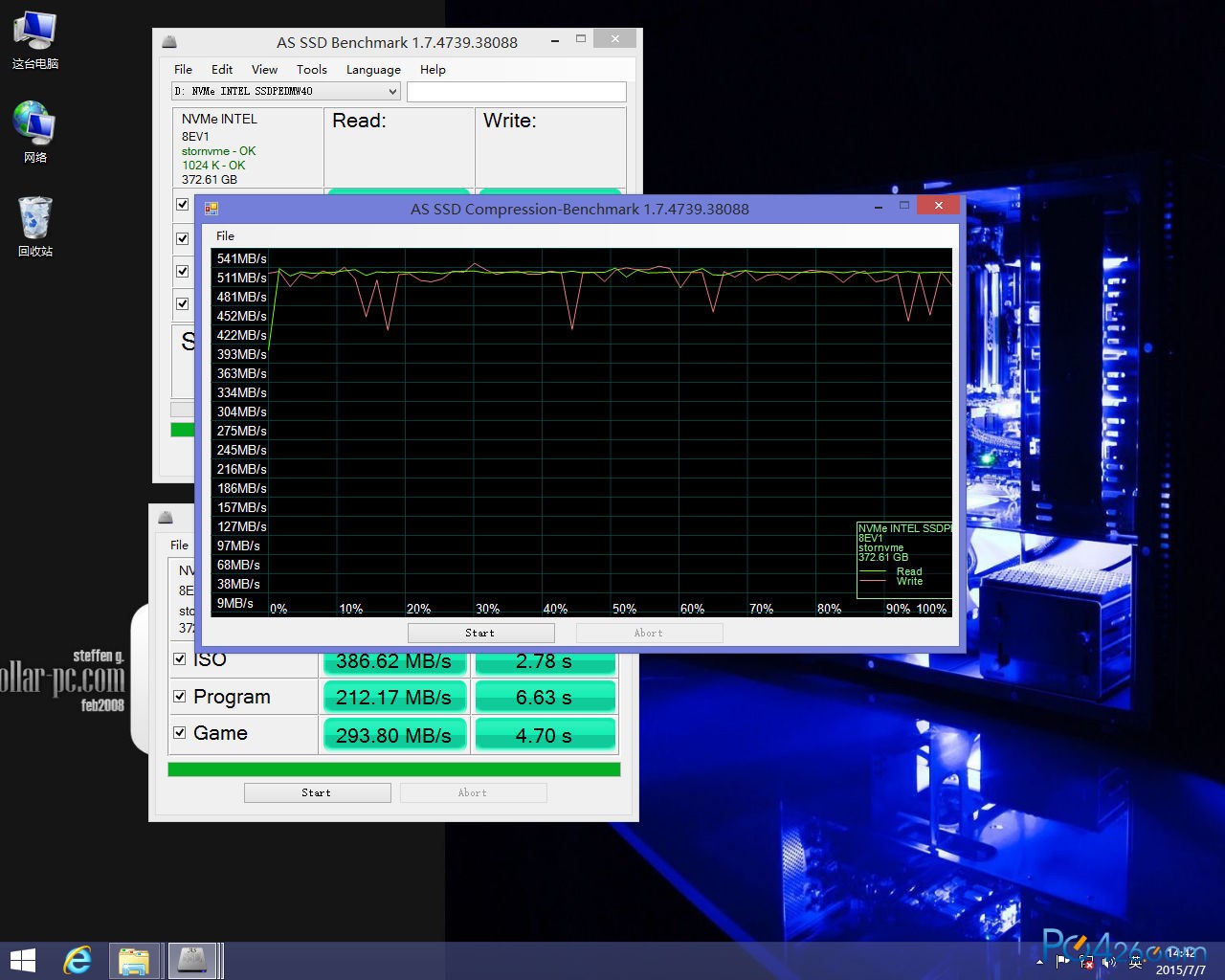Click the empty text field beside drive dropdown
Viewport: 1225px width, 980px height.
tap(517, 91)
